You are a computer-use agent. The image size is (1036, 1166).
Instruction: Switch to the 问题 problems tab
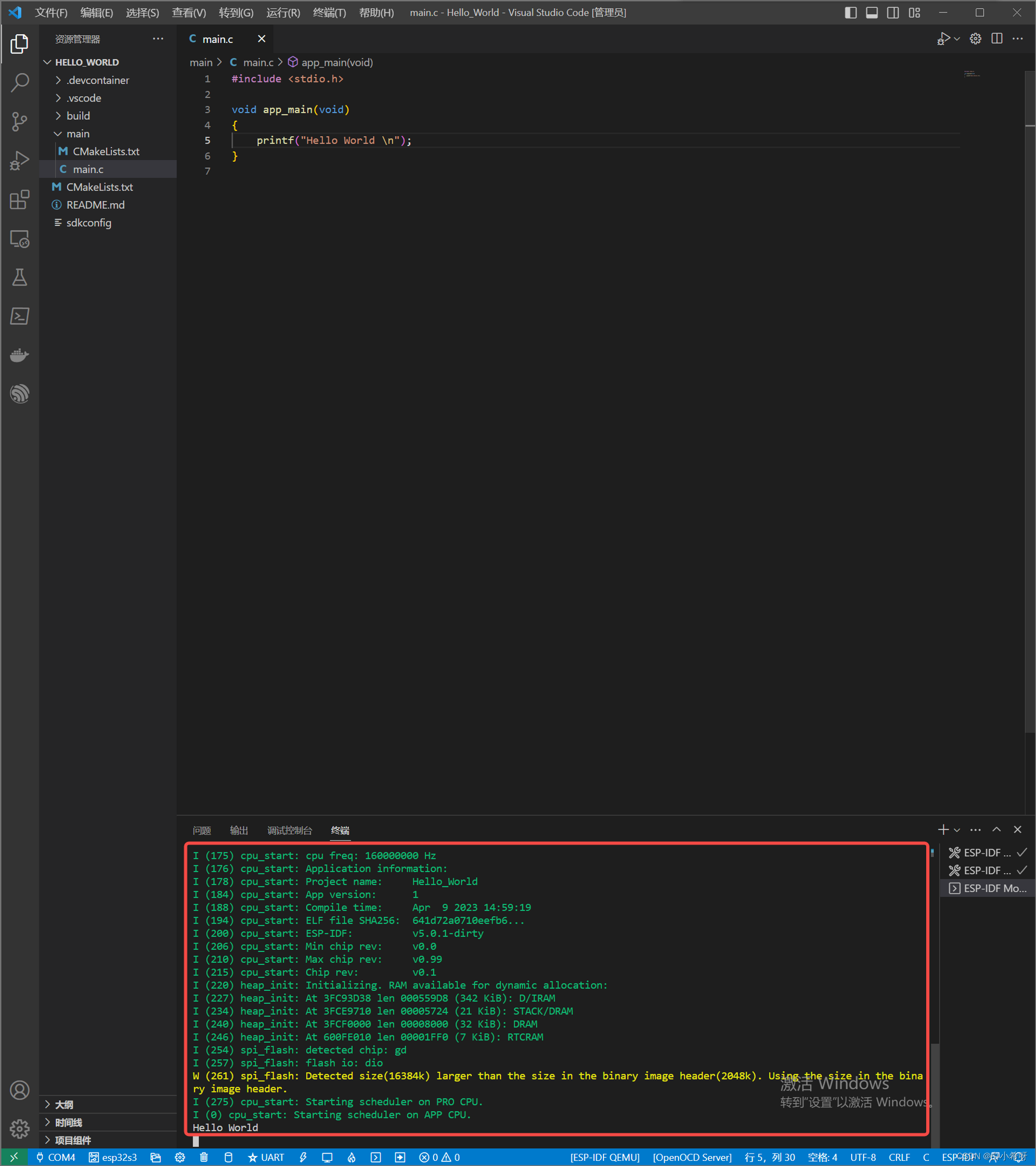[202, 830]
